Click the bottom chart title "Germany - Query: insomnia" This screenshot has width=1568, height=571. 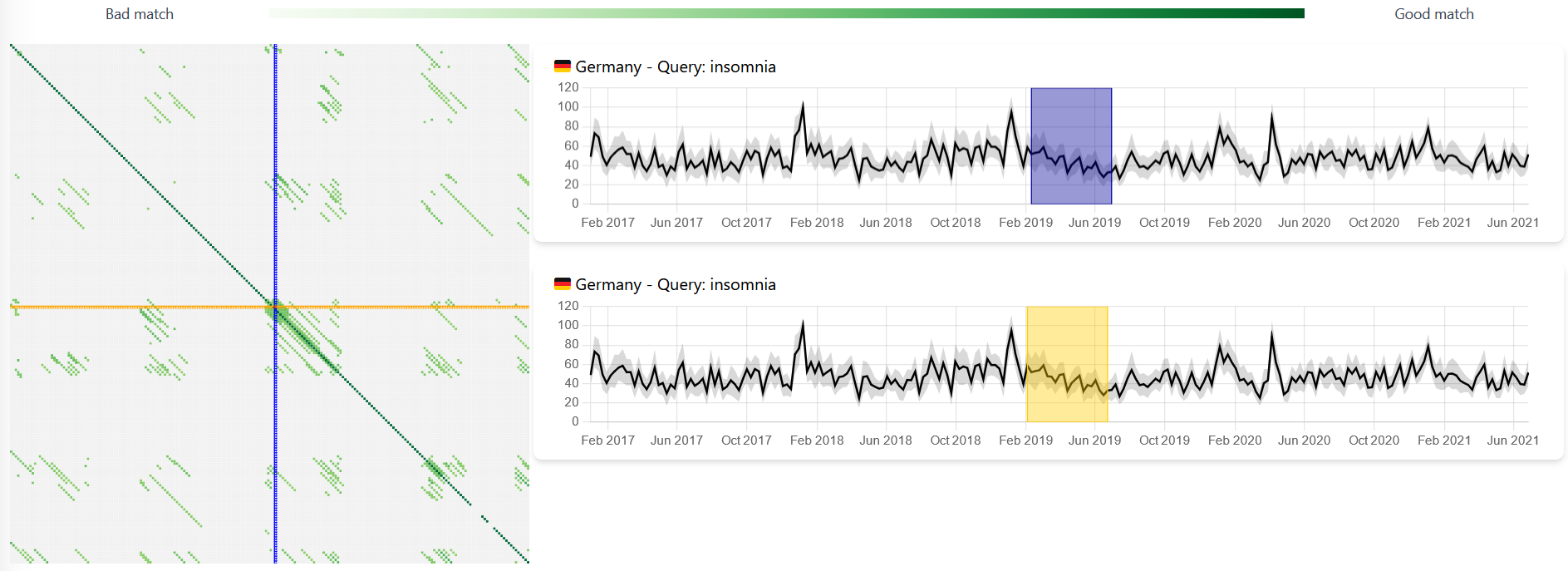(x=675, y=284)
